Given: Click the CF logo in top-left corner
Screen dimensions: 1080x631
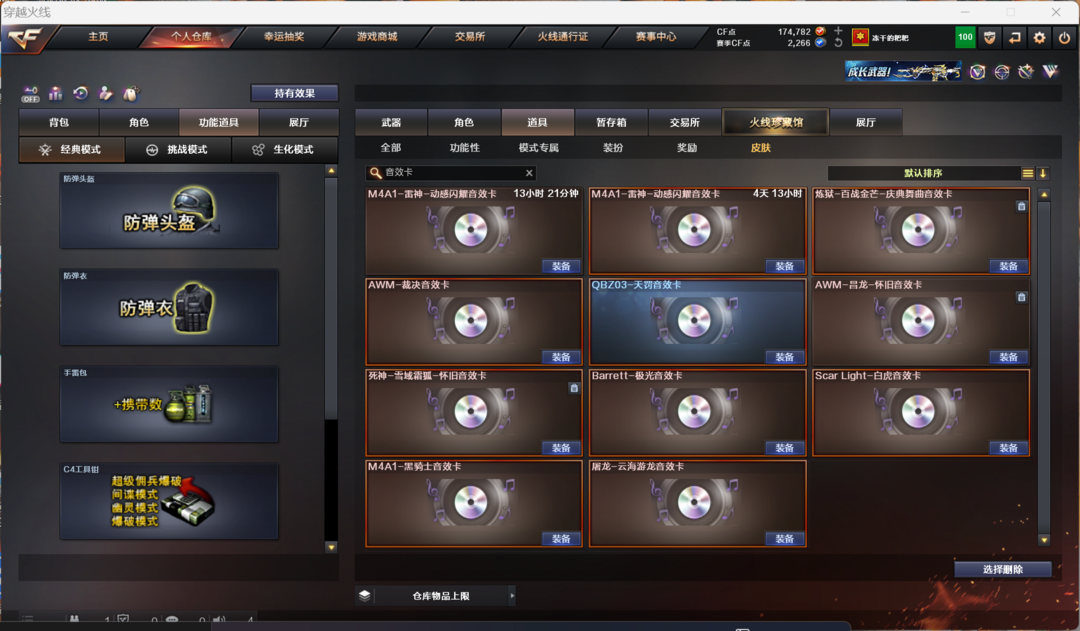Looking at the screenshot, I should [x=25, y=38].
